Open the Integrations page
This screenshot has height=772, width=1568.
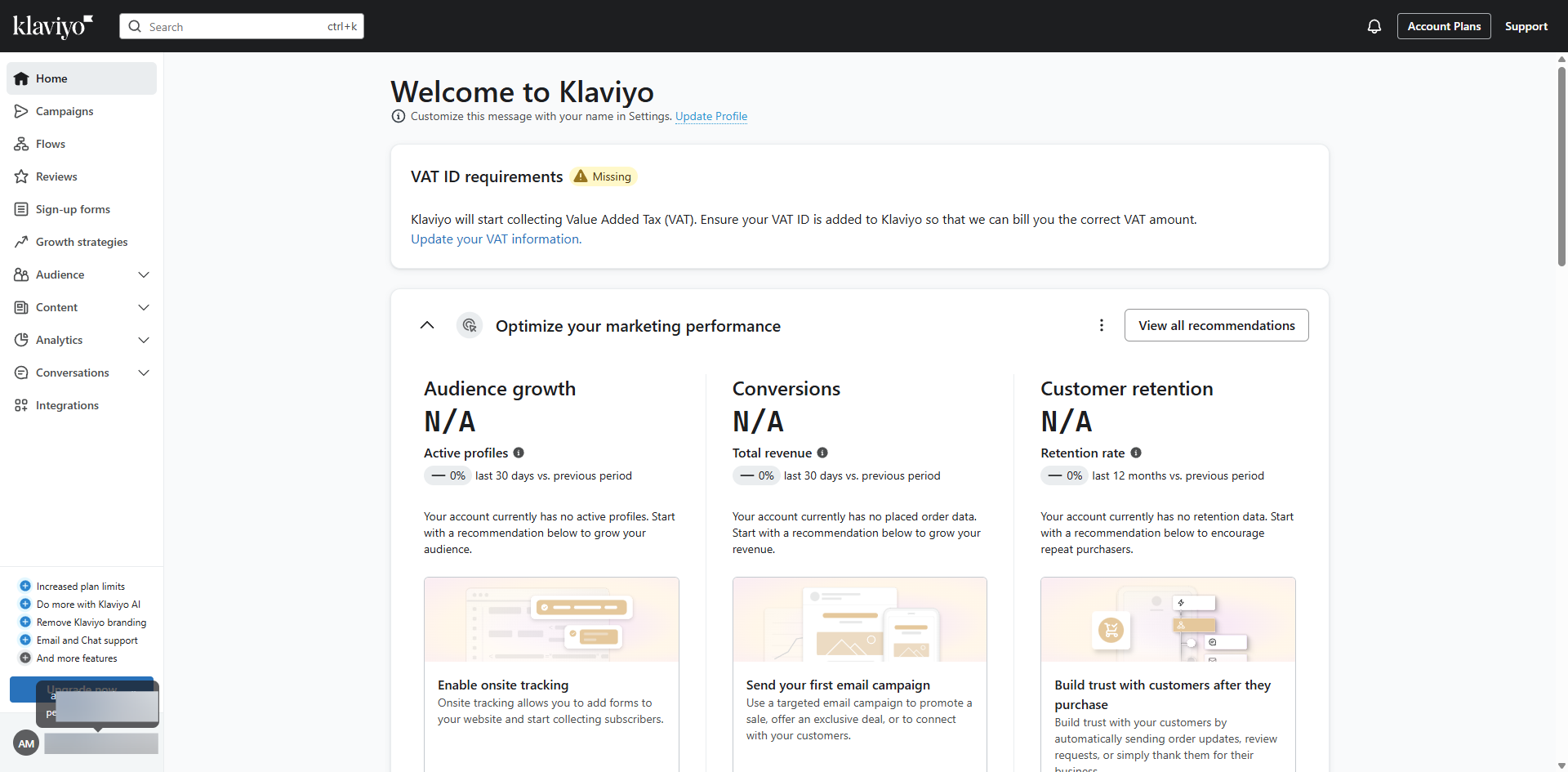pos(67,405)
